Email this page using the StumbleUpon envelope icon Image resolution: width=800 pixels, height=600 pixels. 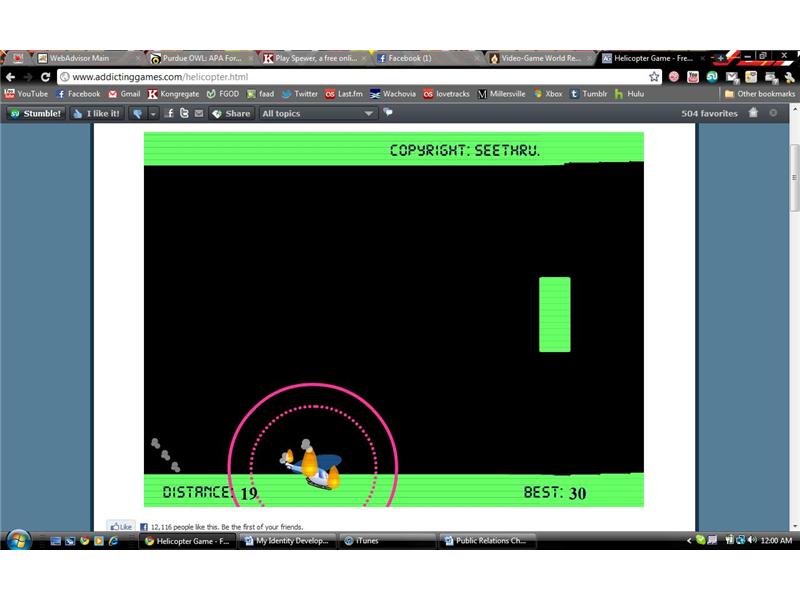197,113
